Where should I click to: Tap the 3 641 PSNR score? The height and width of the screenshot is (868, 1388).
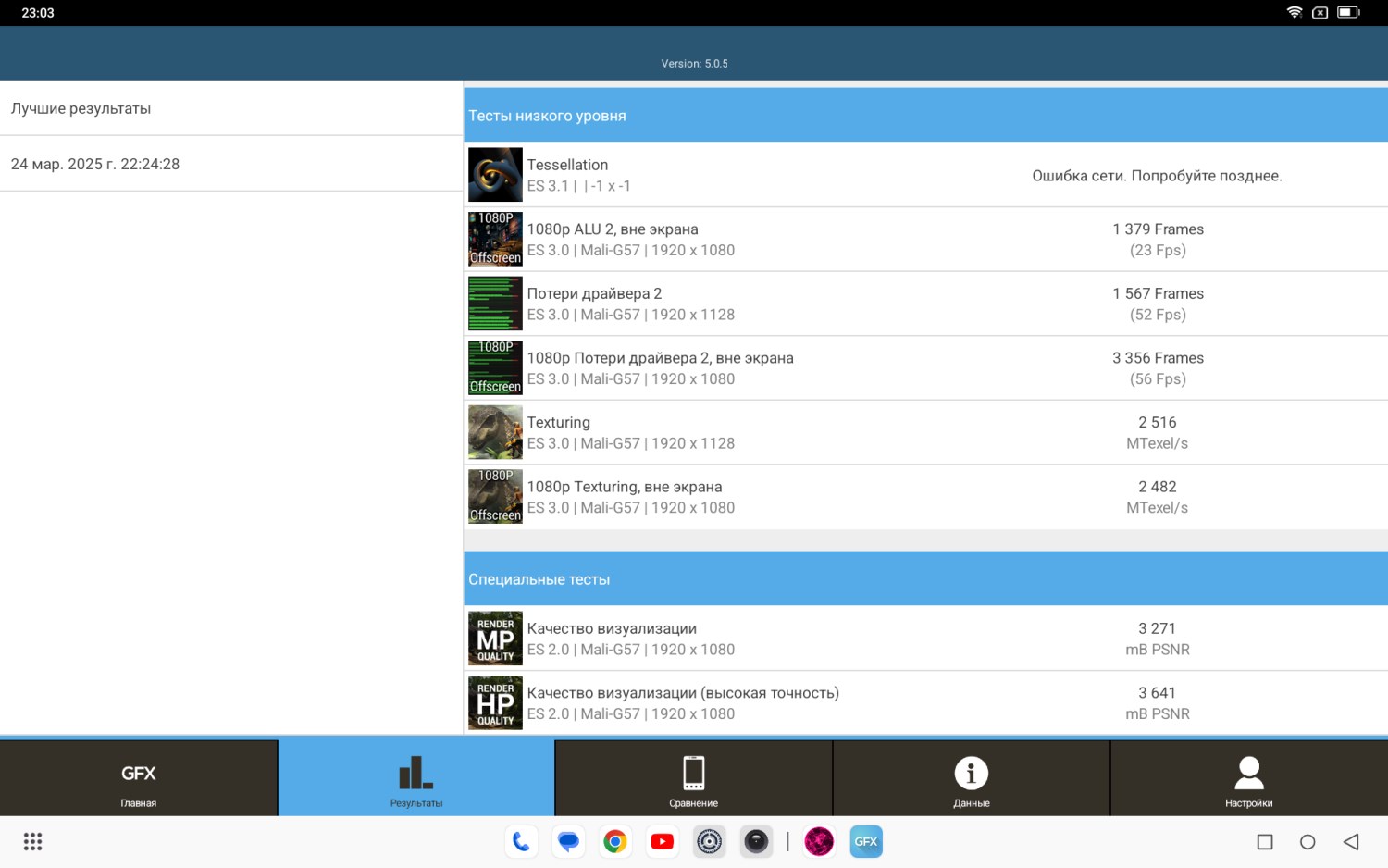pos(1158,693)
